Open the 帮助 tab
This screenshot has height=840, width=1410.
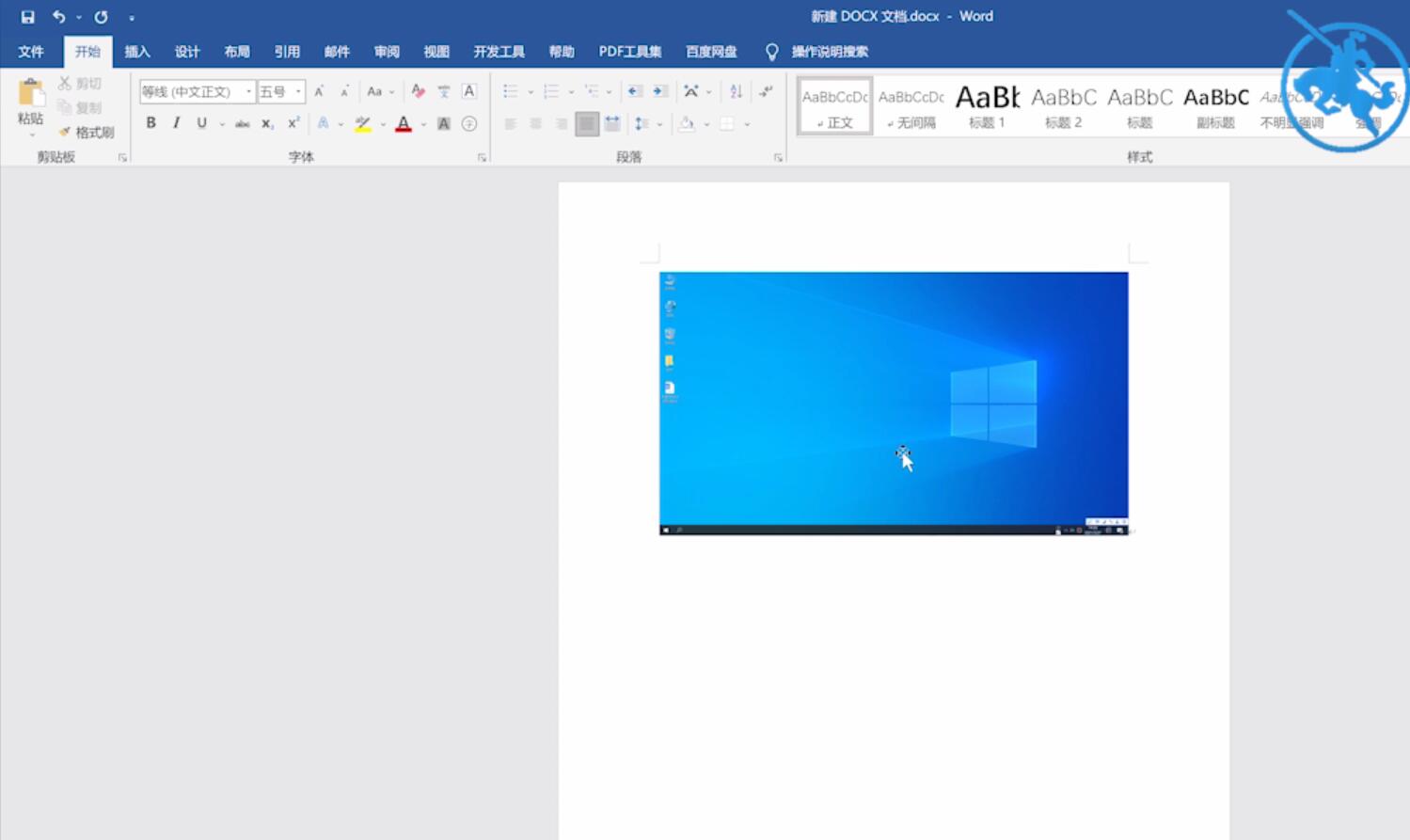click(562, 52)
